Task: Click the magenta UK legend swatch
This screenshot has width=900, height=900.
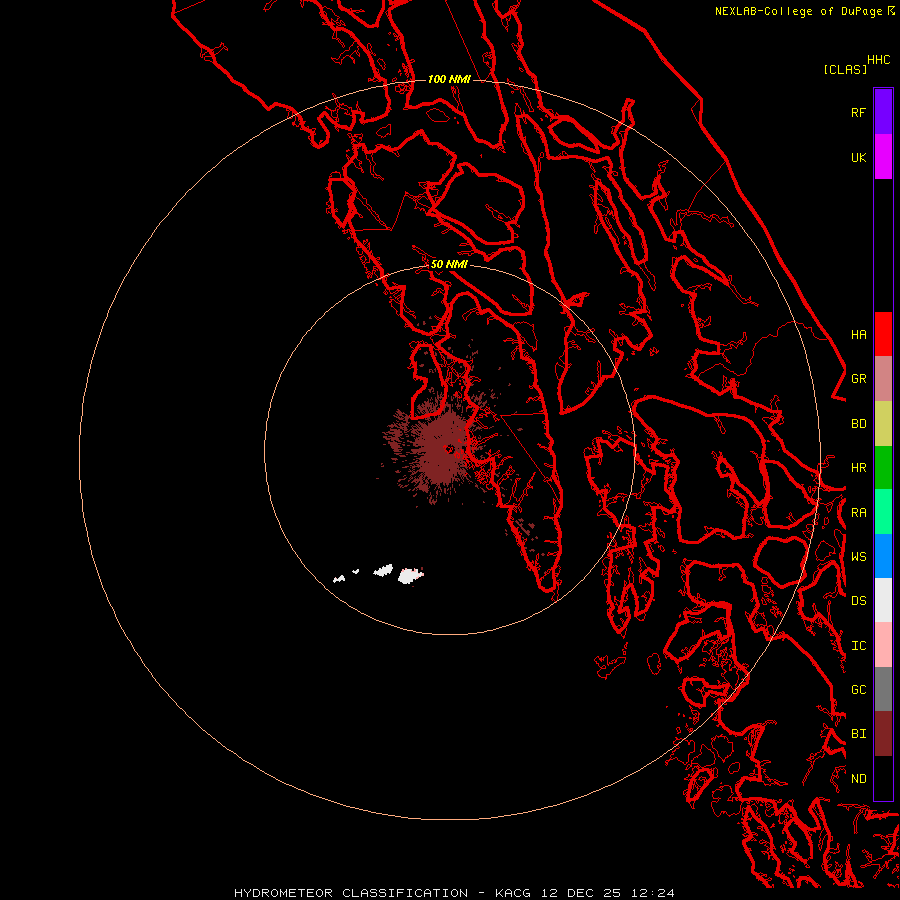Action: coord(883,157)
